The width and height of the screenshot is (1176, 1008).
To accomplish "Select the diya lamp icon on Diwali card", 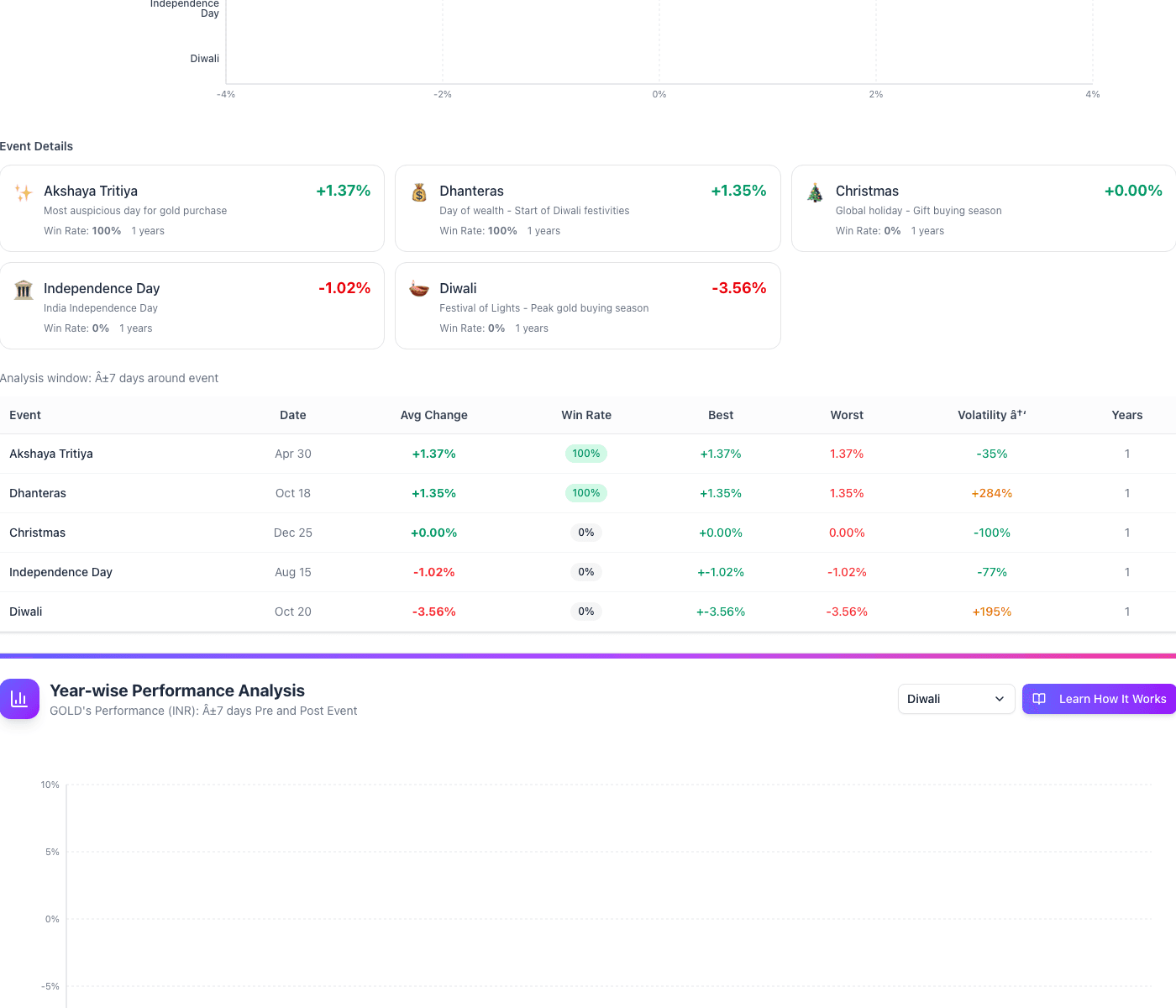I will click(x=418, y=289).
